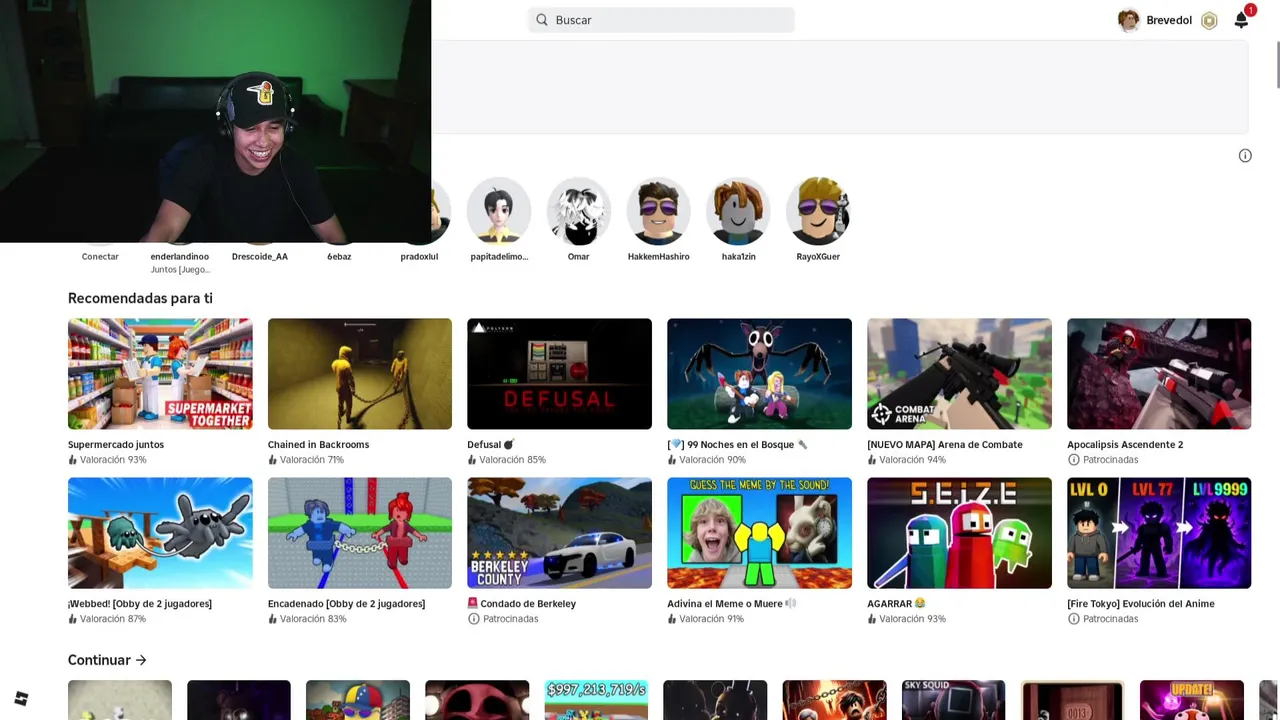The width and height of the screenshot is (1280, 720).
Task: Click Valoración 71% rating text
Action: [313, 459]
